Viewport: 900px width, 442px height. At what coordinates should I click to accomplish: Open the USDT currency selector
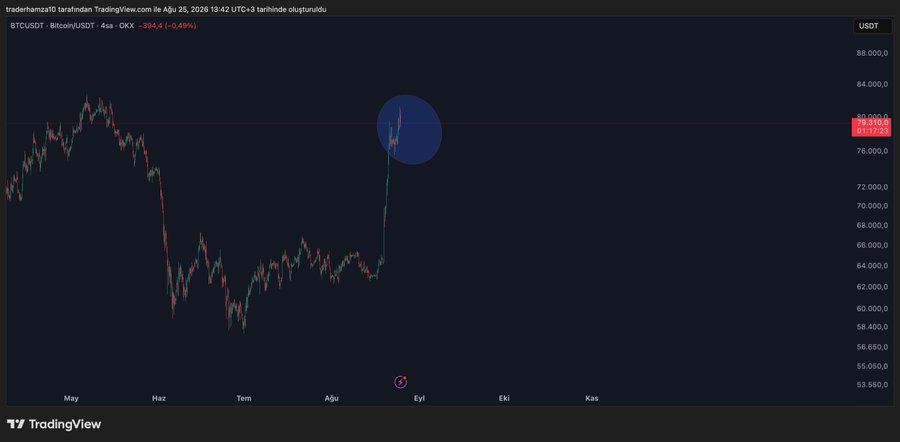[871, 26]
